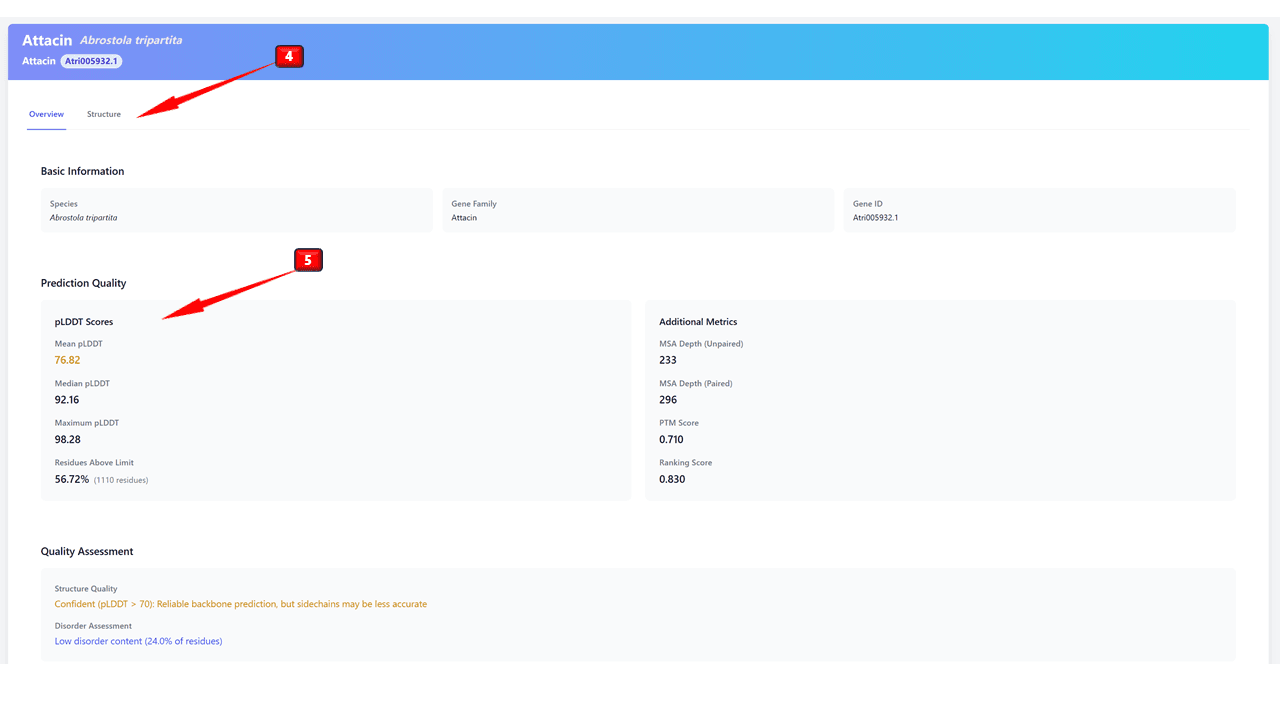1280x720 pixels.
Task: Click the Confident structure quality text
Action: [240, 604]
